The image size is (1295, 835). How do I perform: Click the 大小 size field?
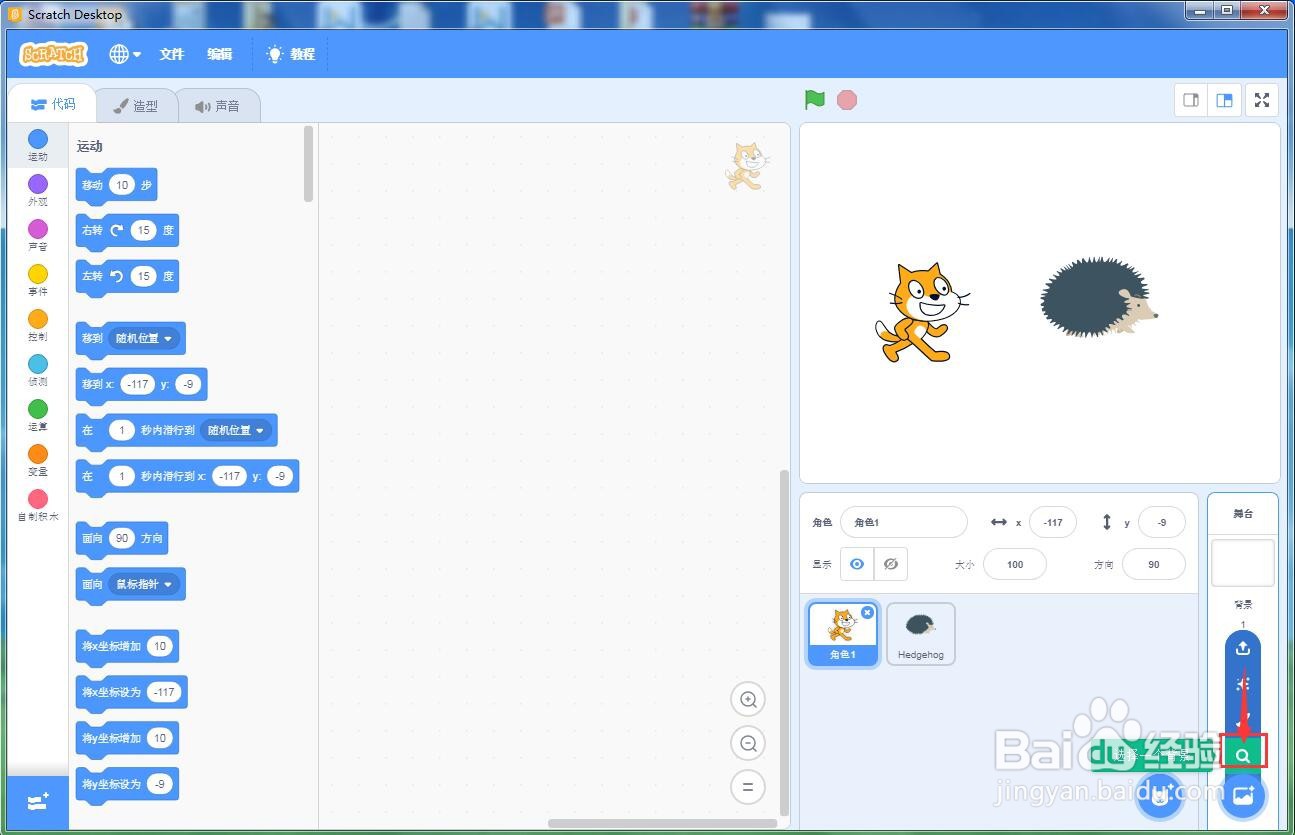coord(1015,564)
